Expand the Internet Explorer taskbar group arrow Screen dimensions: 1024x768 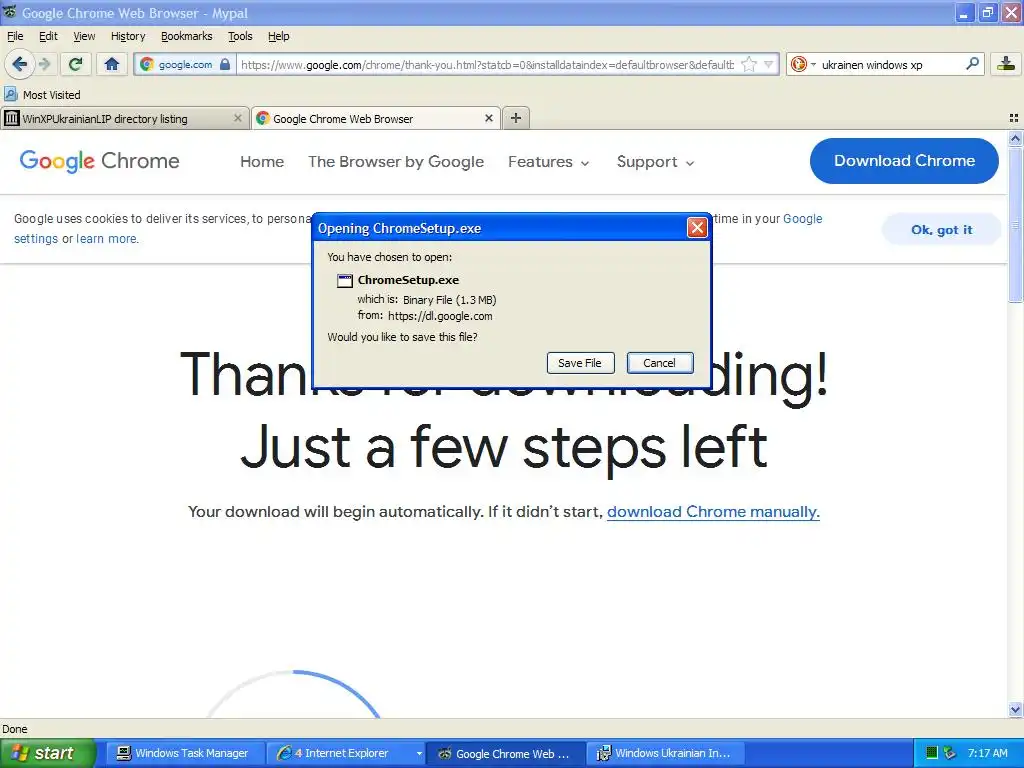click(x=419, y=753)
